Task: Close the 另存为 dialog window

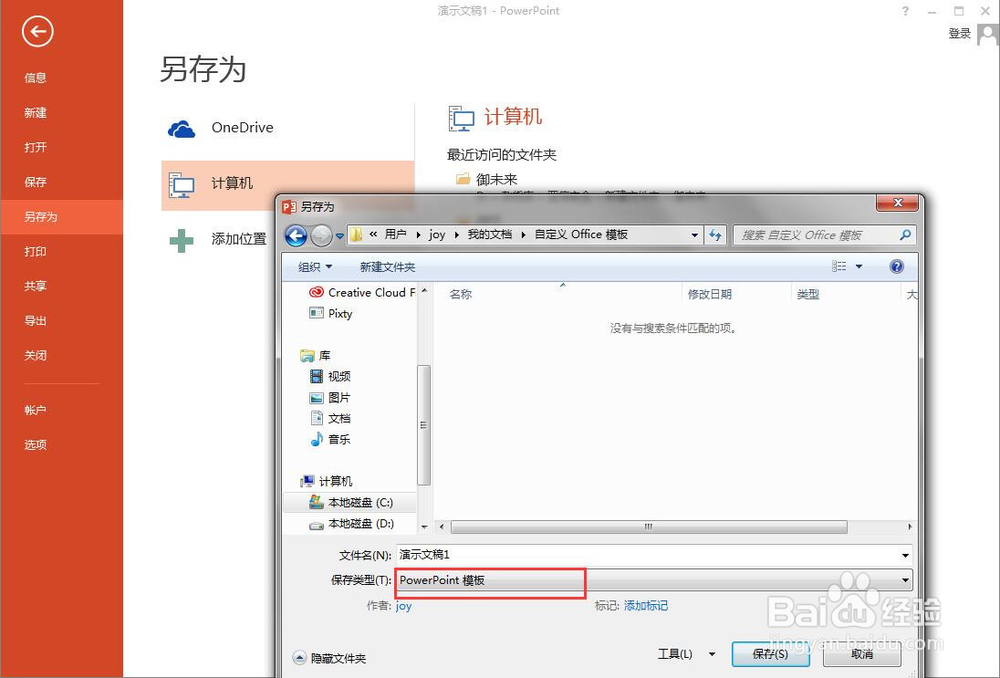Action: (x=897, y=203)
